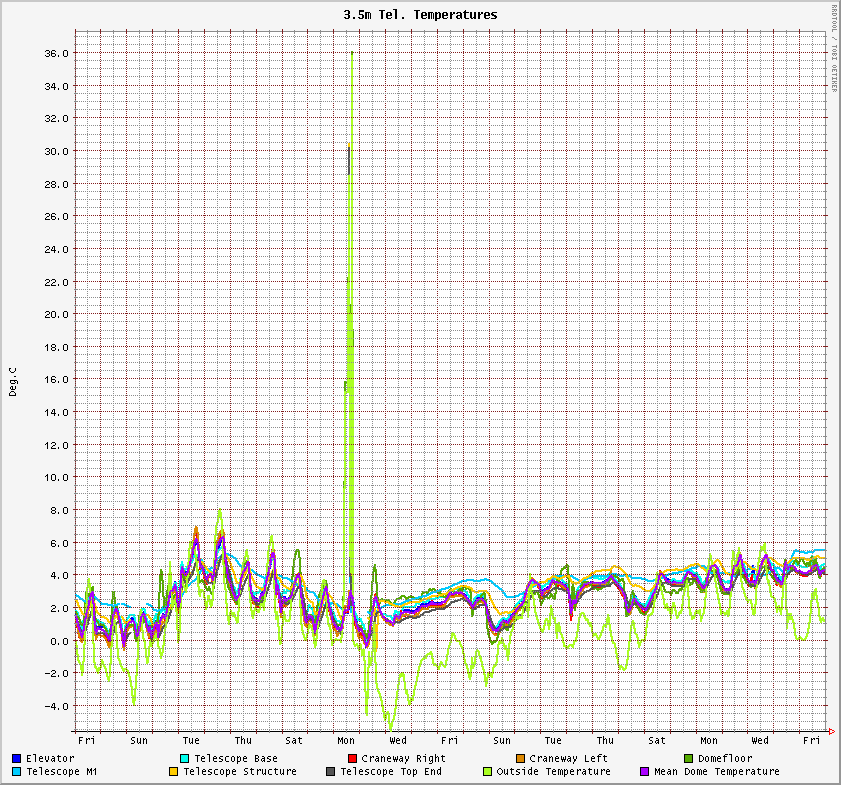Click the "Outside Temperature" legend label
Viewport: 841px width, 785px height.
553,772
